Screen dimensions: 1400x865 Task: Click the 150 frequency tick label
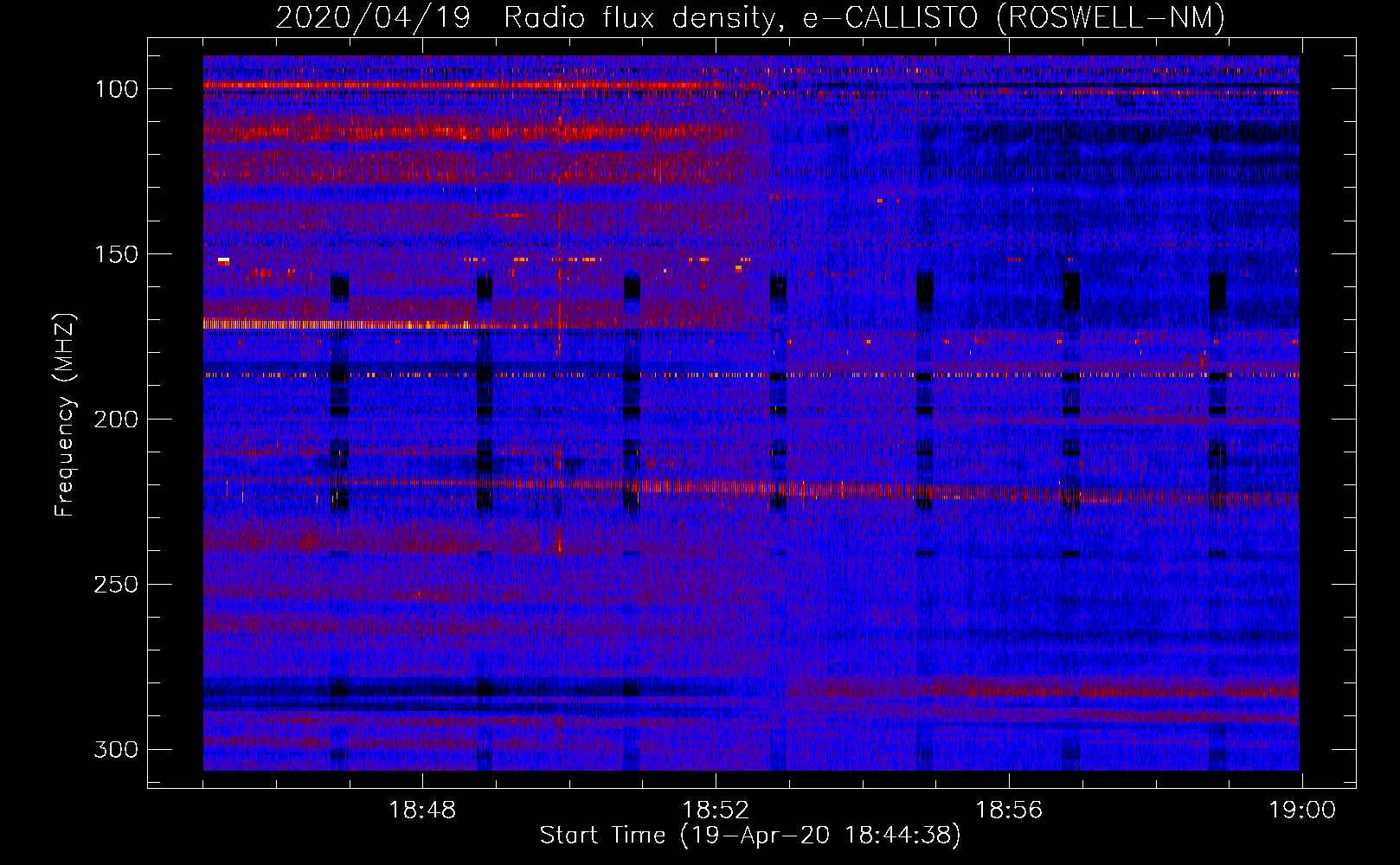116,254
